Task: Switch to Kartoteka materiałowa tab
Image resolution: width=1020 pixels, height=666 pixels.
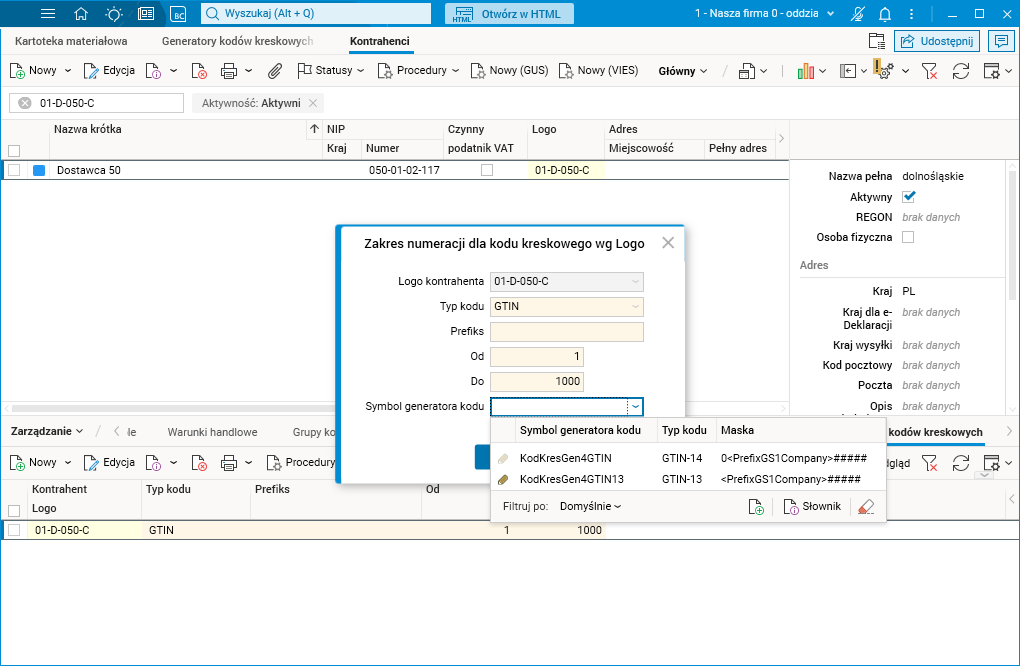Action: pyautogui.click(x=71, y=41)
